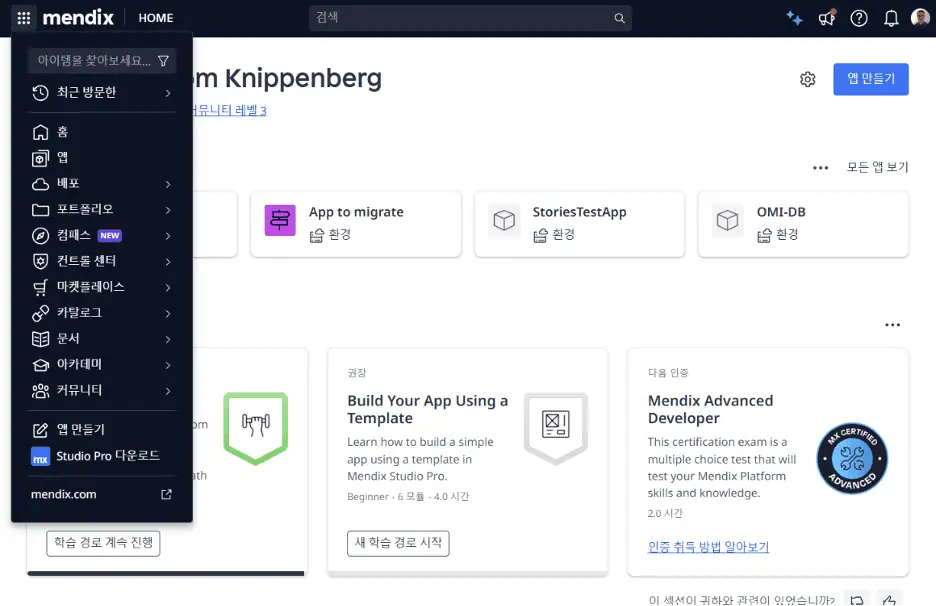
Task: Open Build Your App Using a Template
Action: point(427,410)
